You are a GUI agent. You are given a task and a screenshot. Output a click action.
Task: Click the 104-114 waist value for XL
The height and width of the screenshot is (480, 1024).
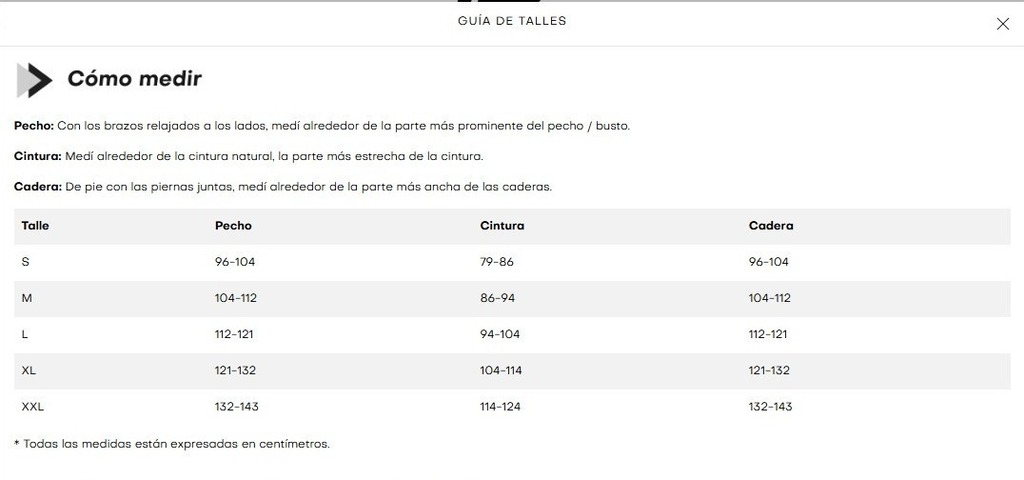501,370
